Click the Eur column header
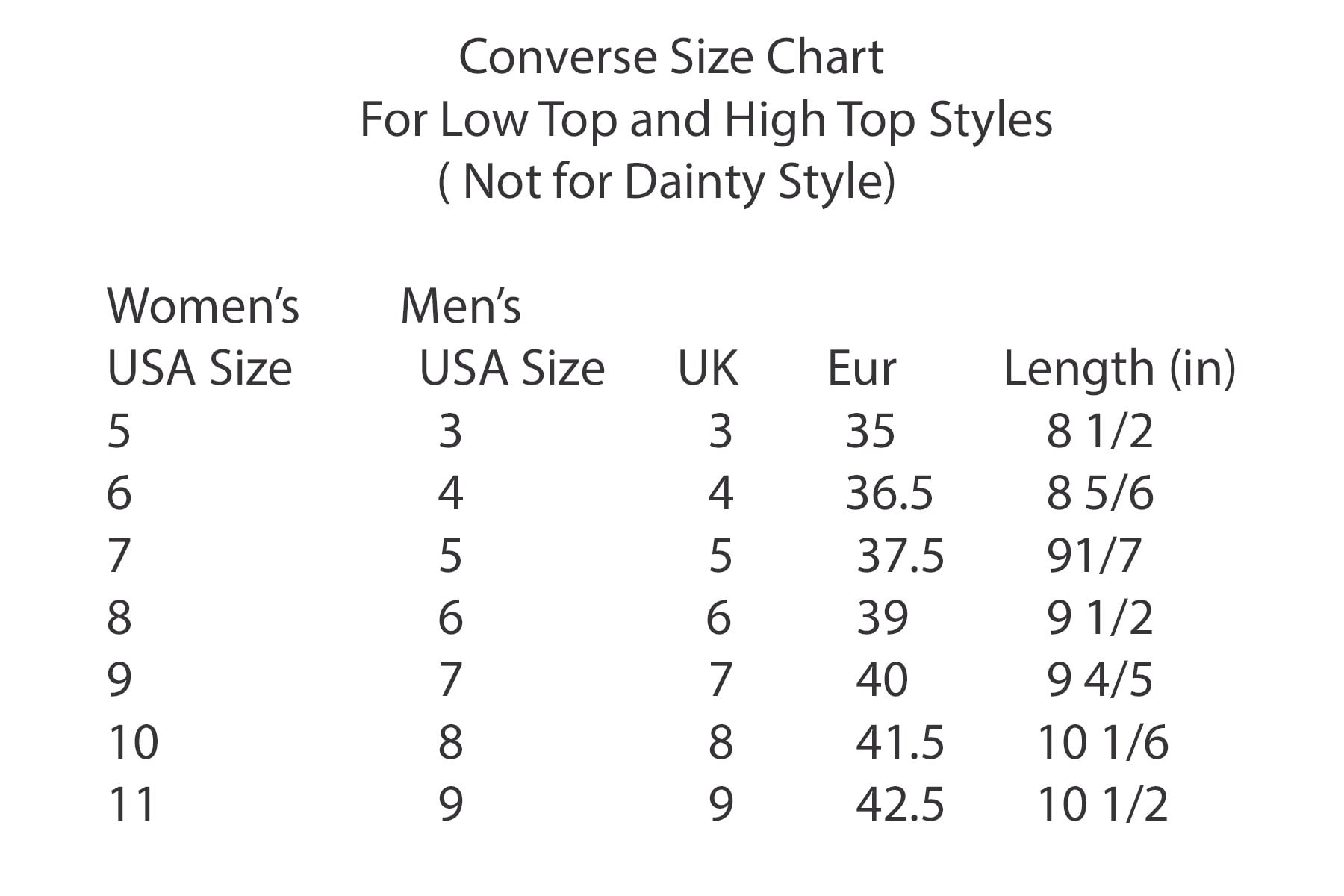1344x896 pixels. coord(861,369)
